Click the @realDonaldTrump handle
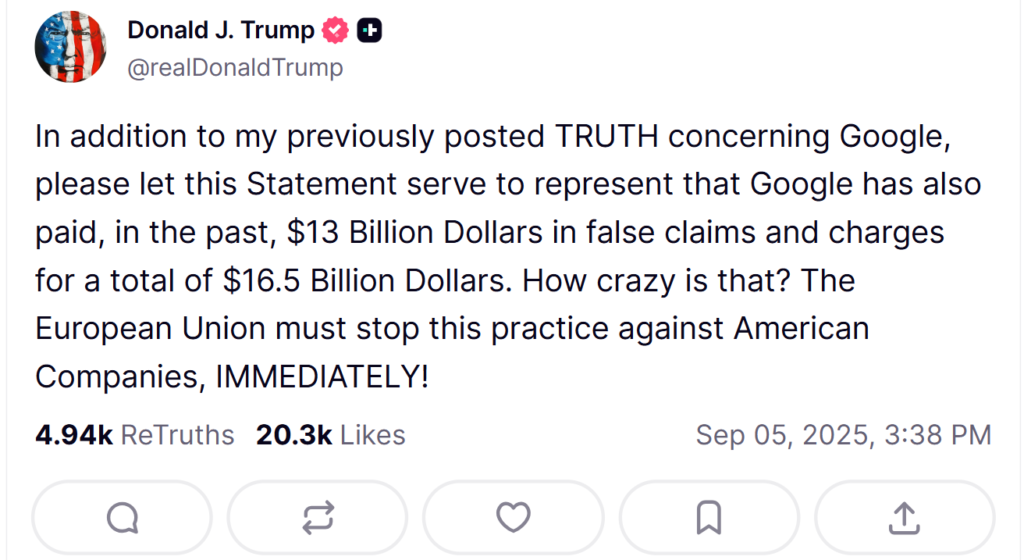This screenshot has width=1024, height=560. coord(235,67)
